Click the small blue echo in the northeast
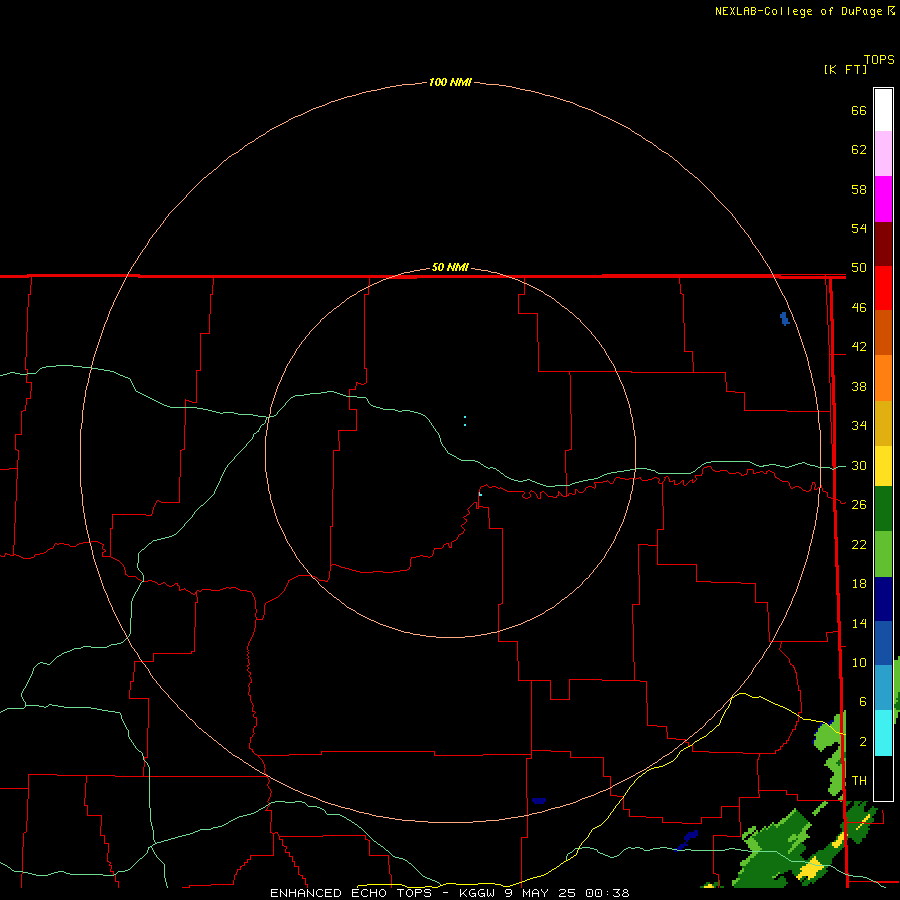This screenshot has height=900, width=900. pyautogui.click(x=785, y=319)
